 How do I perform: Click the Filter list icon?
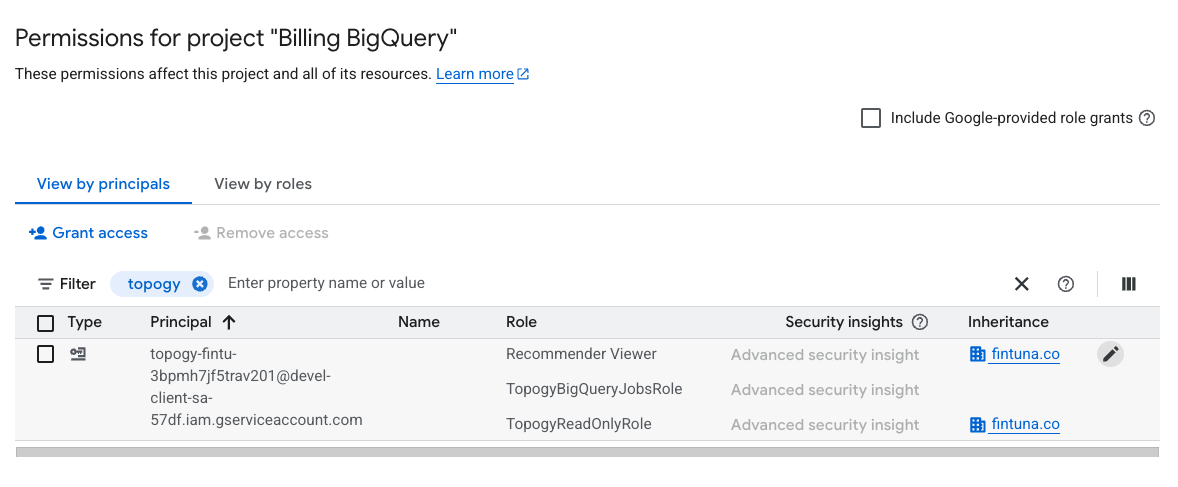tap(46, 284)
